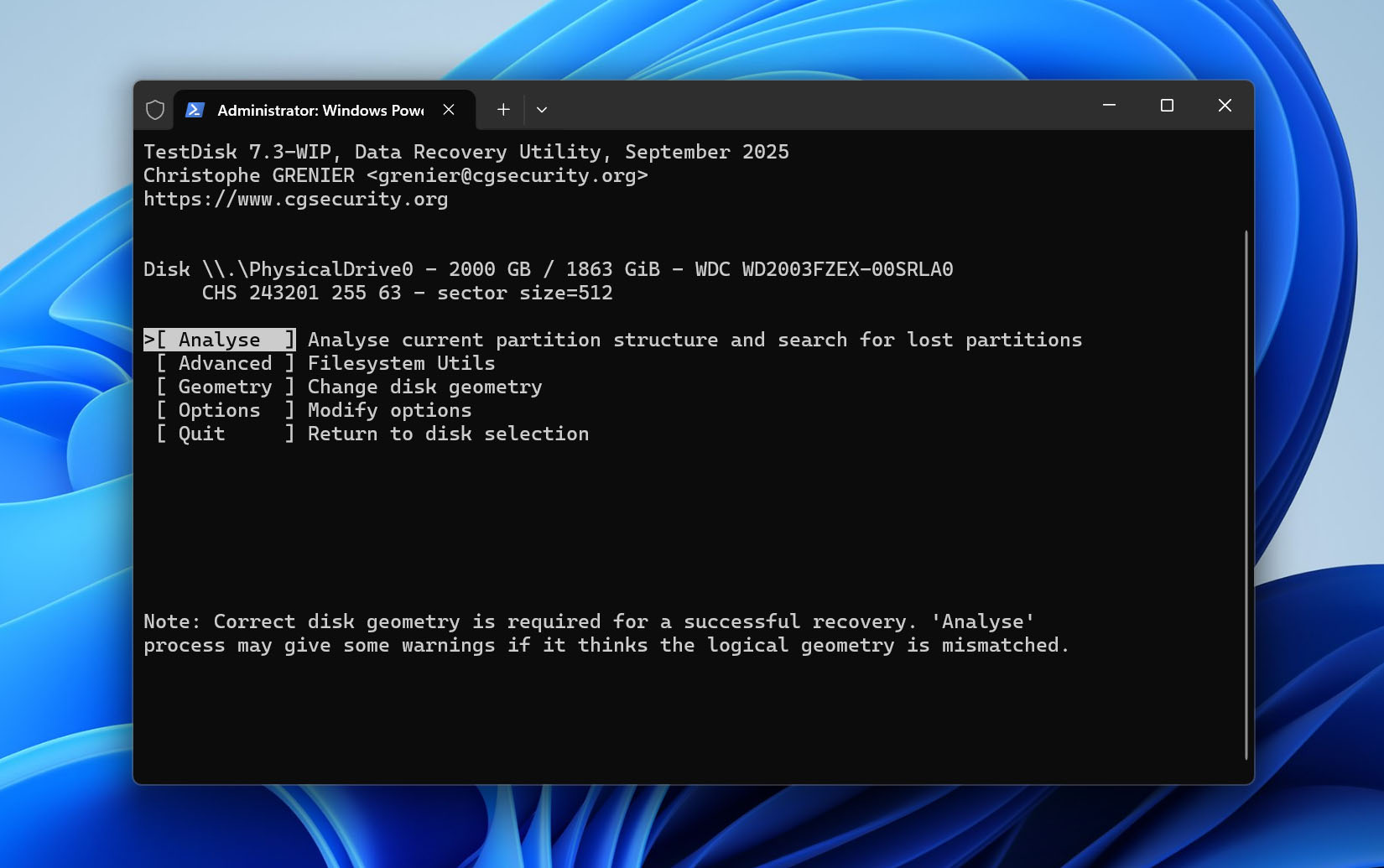The image size is (1384, 868).
Task: Minimize the terminal window
Action: [x=1109, y=105]
